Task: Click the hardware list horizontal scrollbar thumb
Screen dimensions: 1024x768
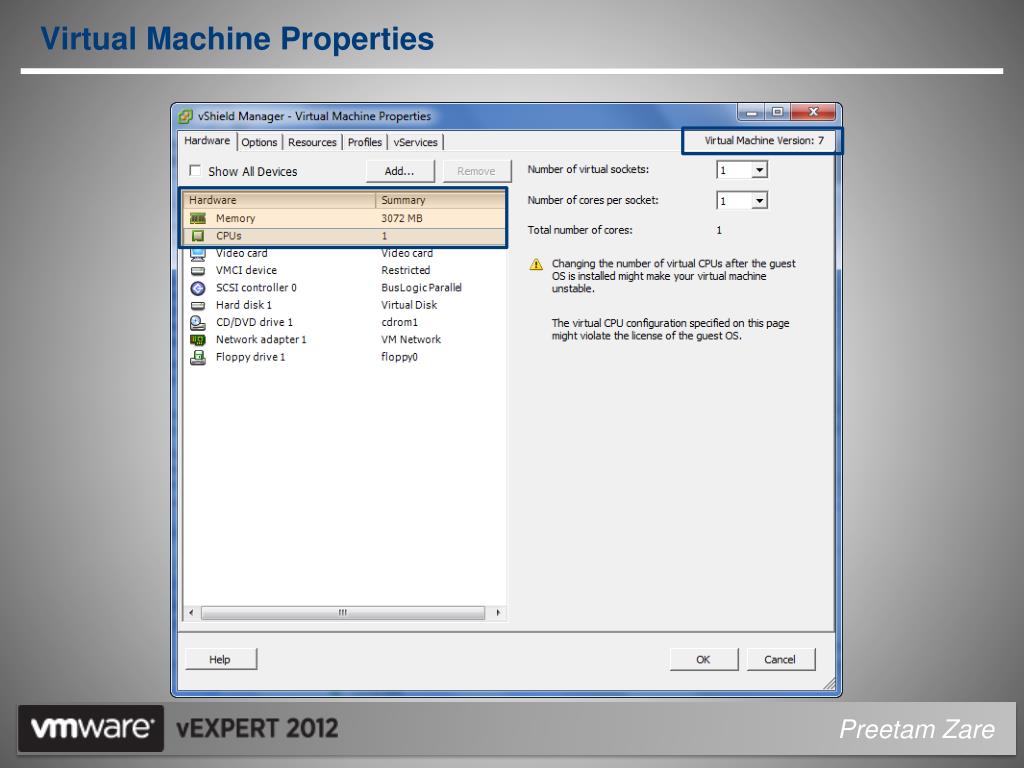Action: tap(343, 613)
